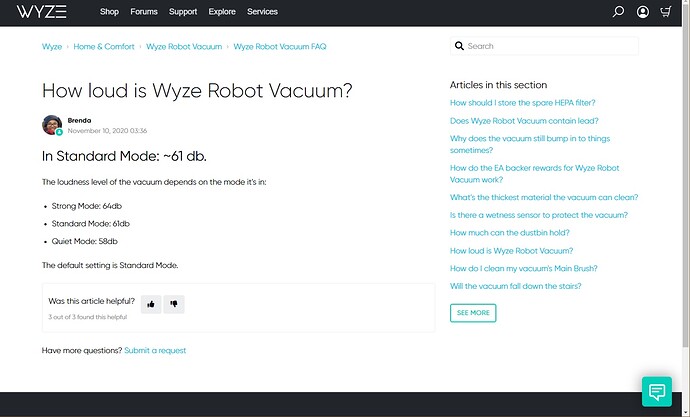Click the 'Quiet Mode: 58db' bullet text
The height and width of the screenshot is (417, 690).
(x=84, y=241)
